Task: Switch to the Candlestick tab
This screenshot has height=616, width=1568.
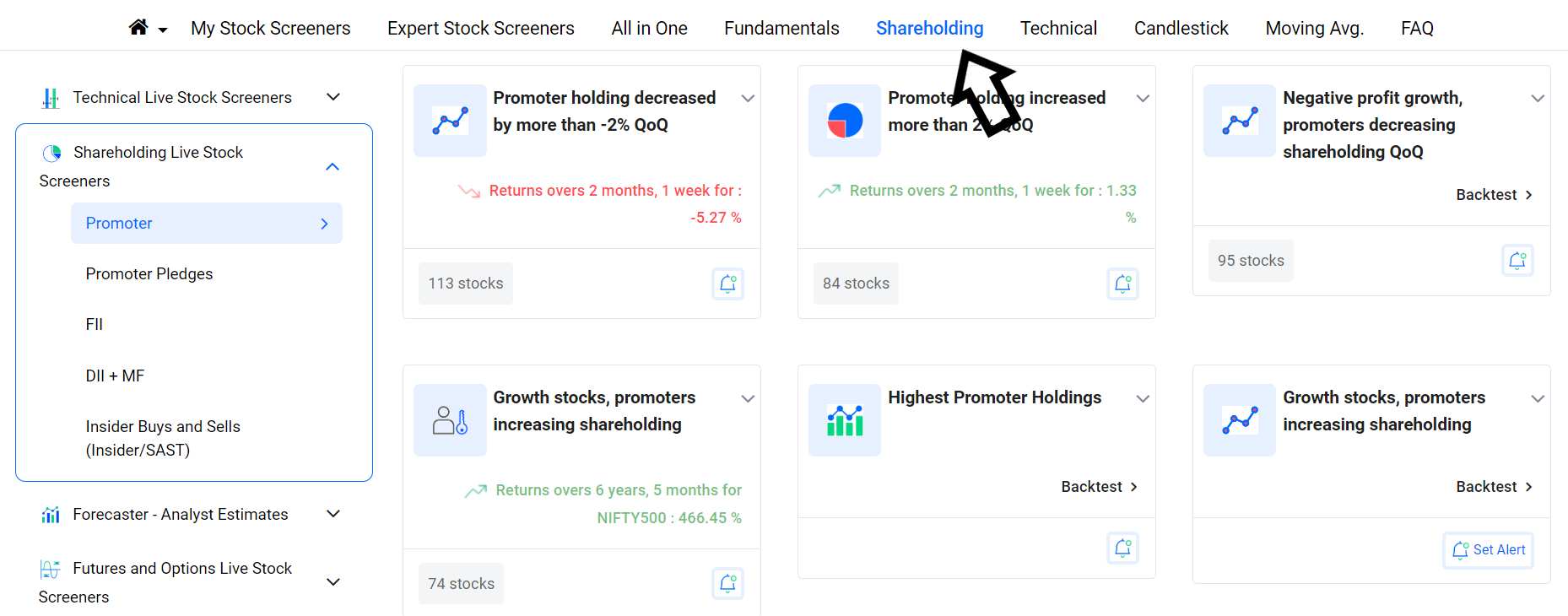Action: (x=1181, y=29)
